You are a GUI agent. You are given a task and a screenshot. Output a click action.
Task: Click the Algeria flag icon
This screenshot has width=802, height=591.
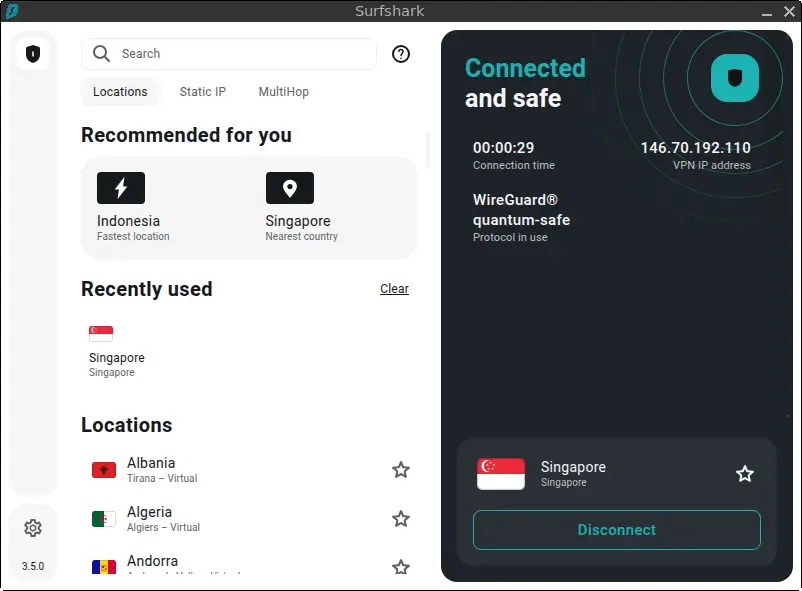104,519
